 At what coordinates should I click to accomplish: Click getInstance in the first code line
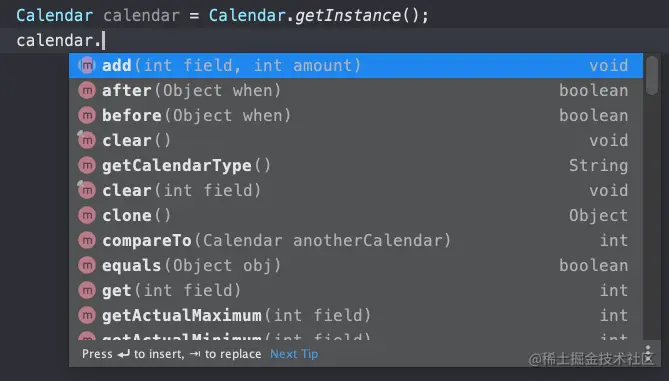[348, 16]
